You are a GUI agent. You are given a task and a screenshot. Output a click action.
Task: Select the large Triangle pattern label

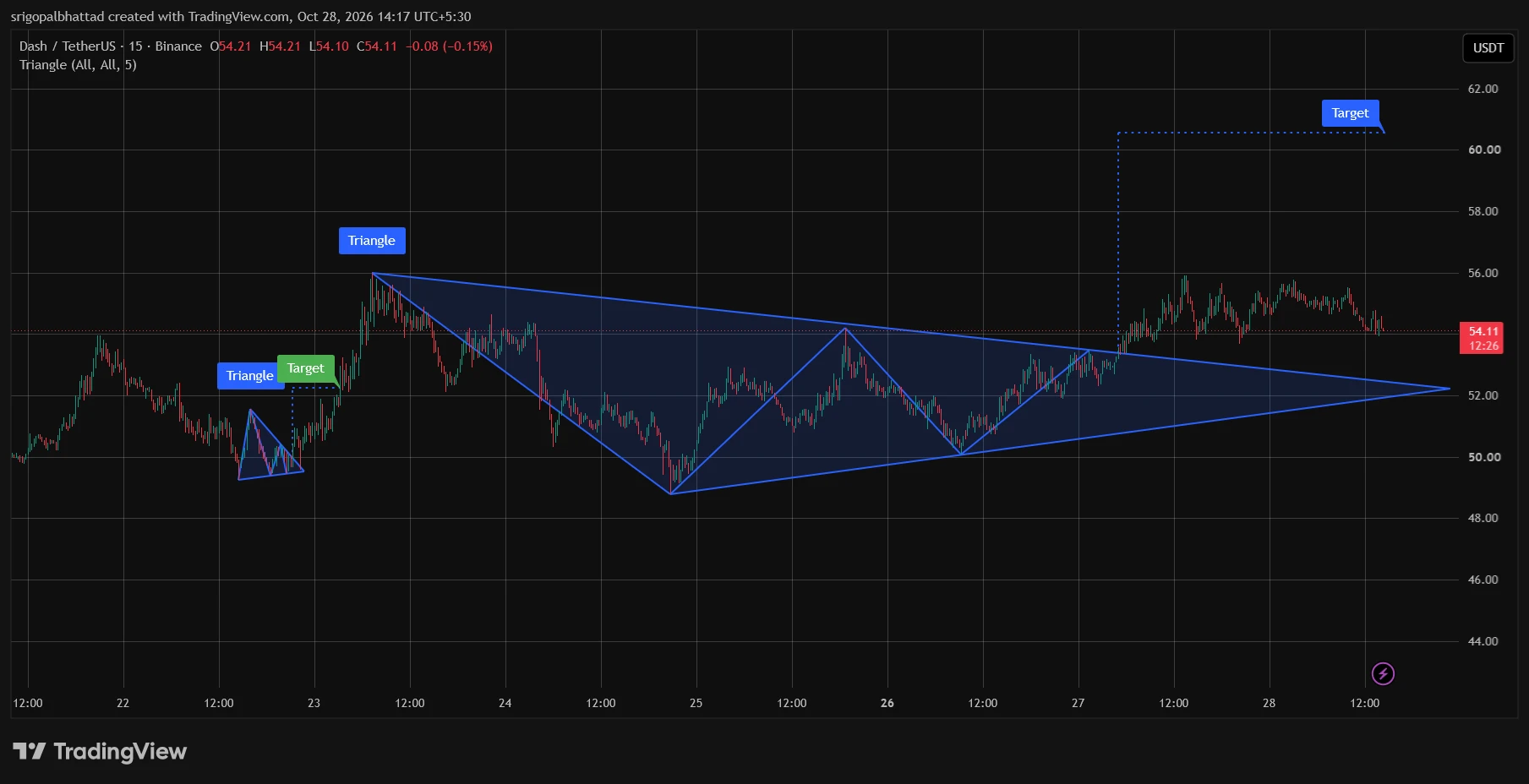pyautogui.click(x=372, y=241)
